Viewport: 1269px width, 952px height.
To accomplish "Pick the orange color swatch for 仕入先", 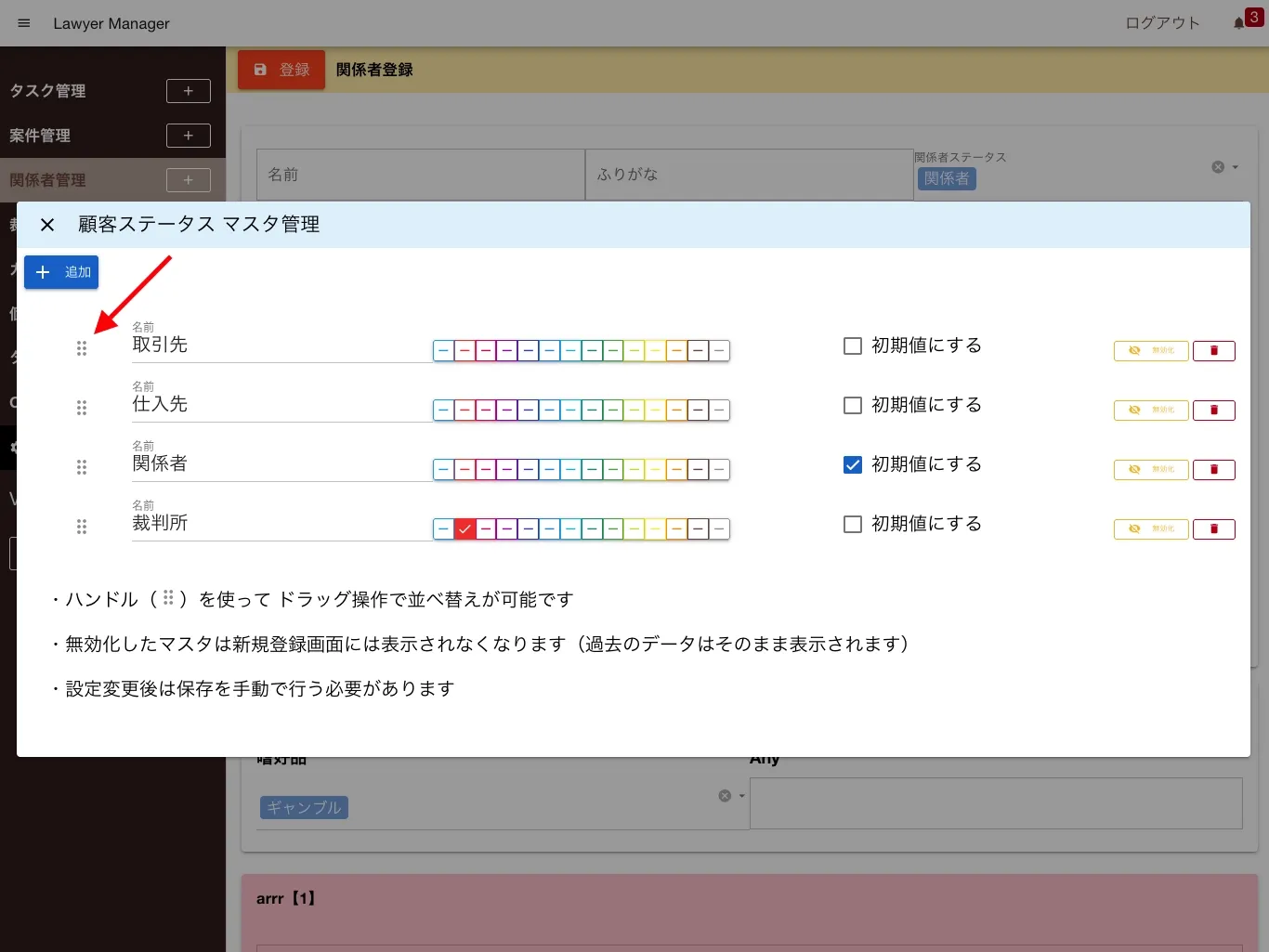I will [676, 411].
